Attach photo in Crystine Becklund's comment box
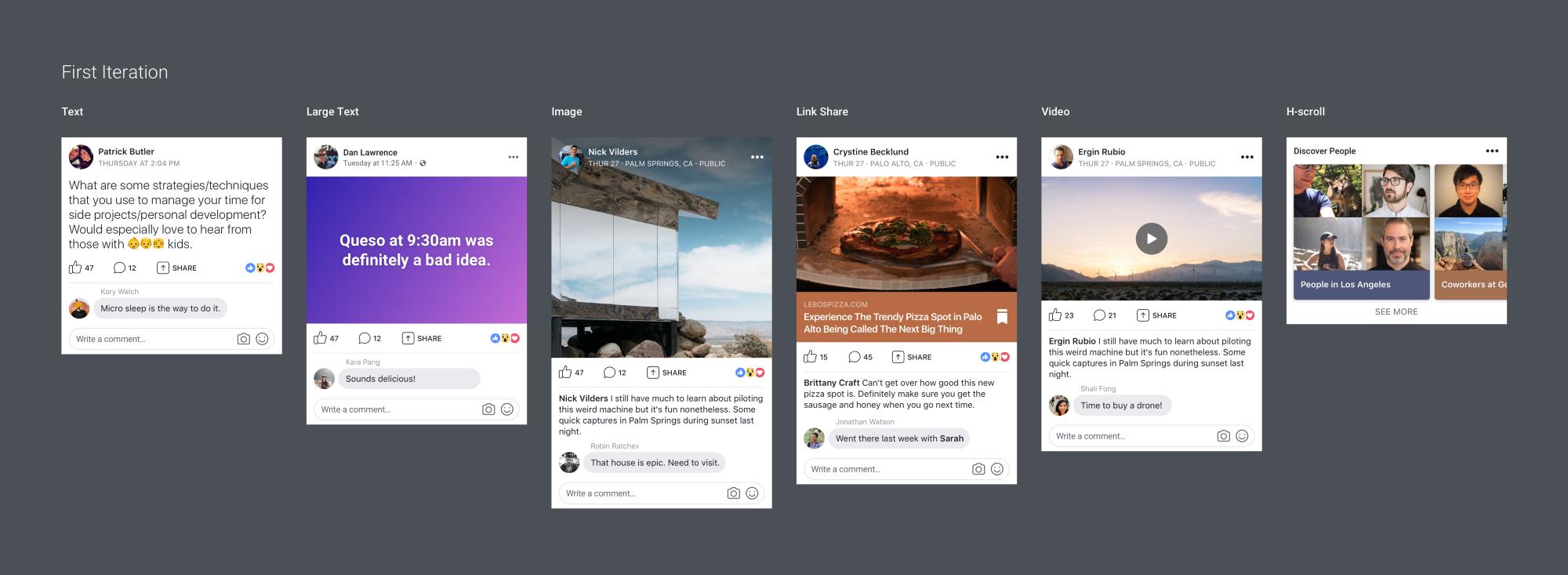Viewport: 1568px width, 575px height. (978, 469)
